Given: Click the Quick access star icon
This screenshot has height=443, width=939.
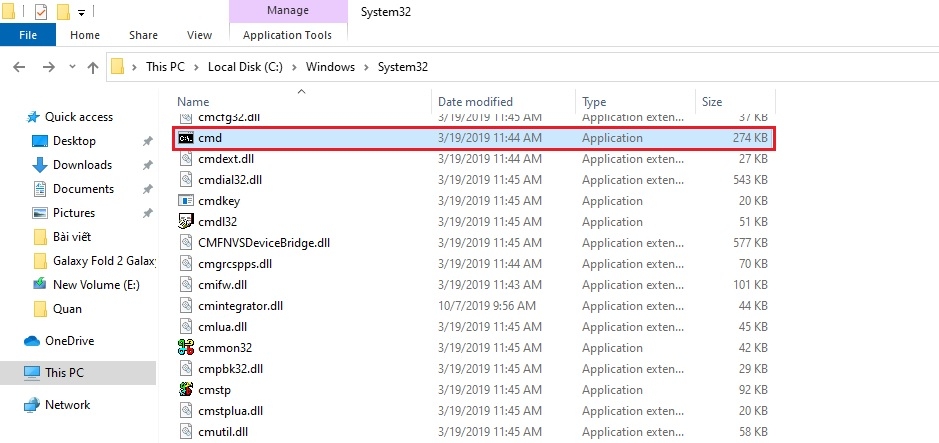Looking at the screenshot, I should click(33, 117).
